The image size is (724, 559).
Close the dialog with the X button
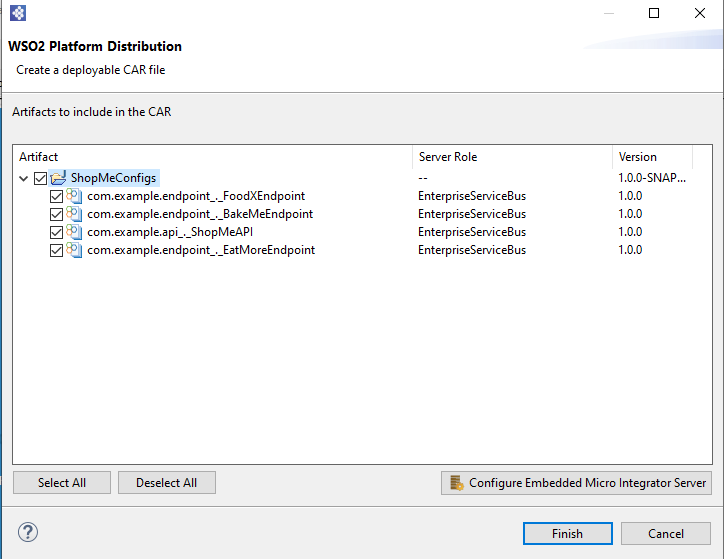coord(700,13)
